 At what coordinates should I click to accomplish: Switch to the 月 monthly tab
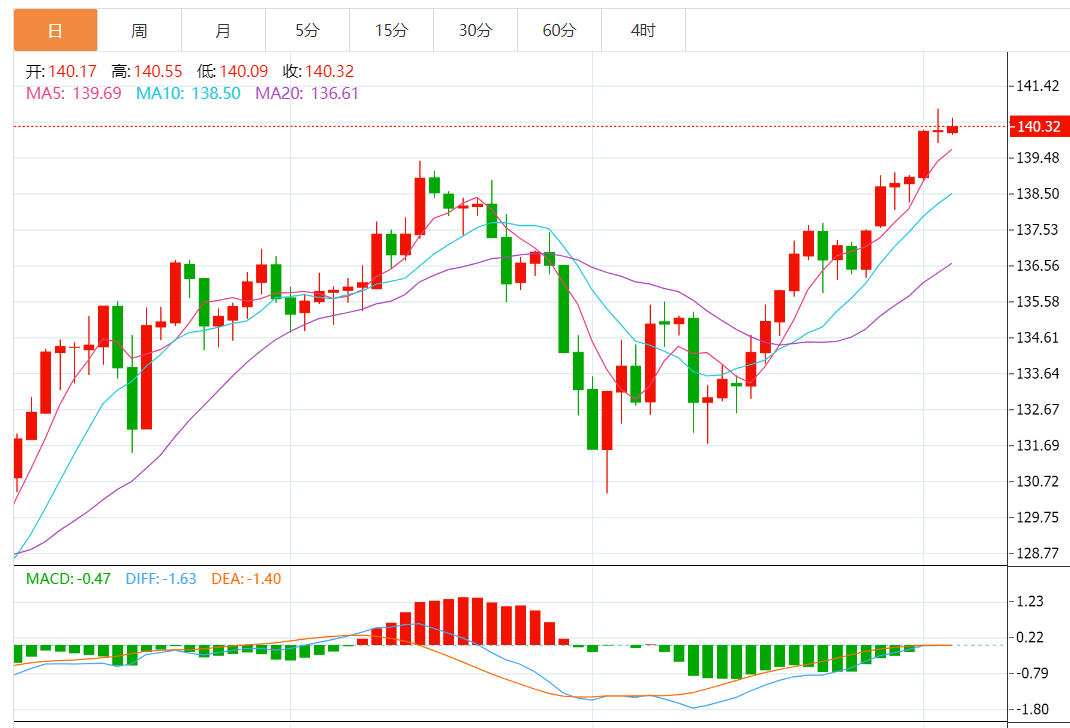223,30
